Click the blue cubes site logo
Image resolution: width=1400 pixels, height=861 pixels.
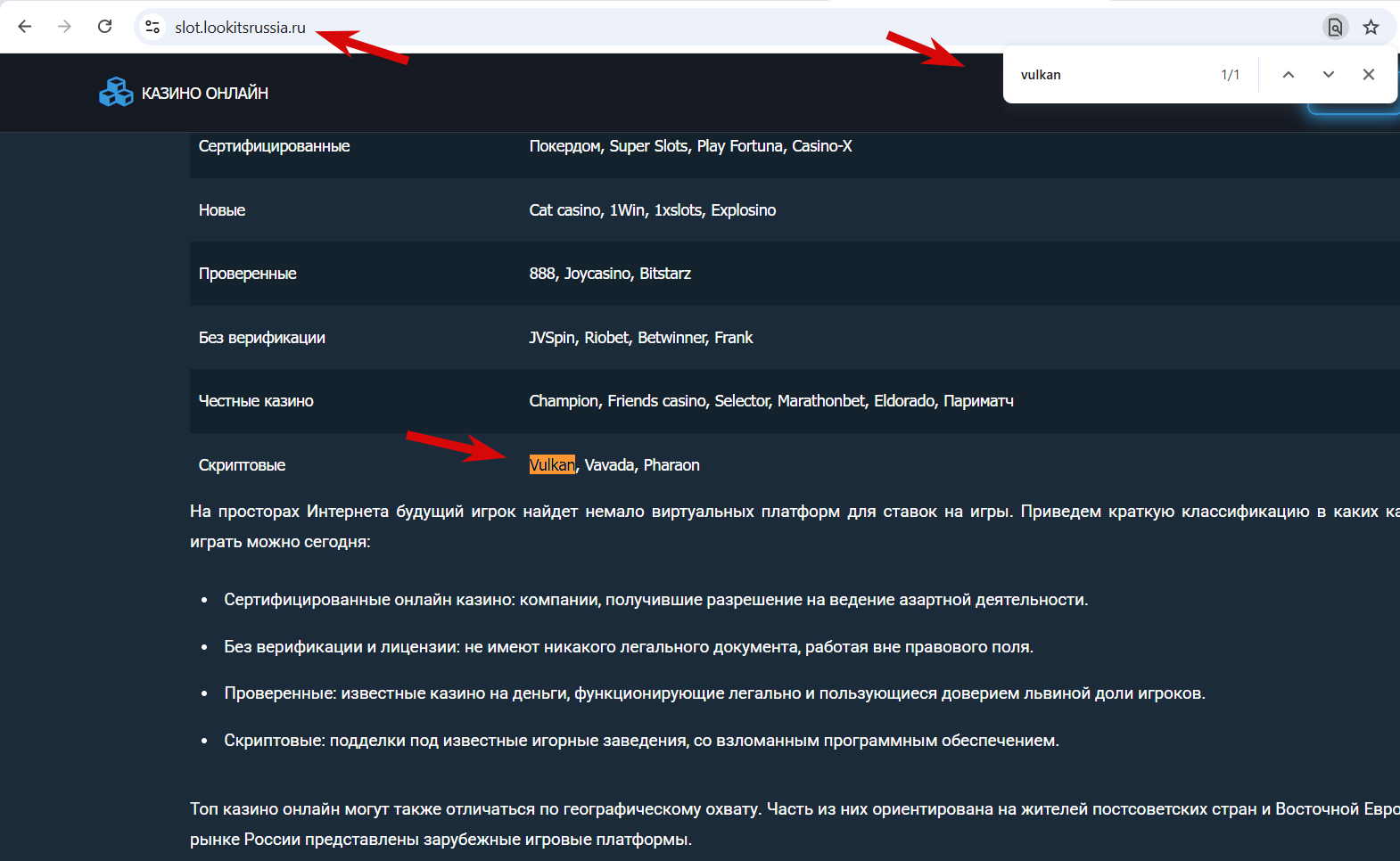(x=116, y=92)
